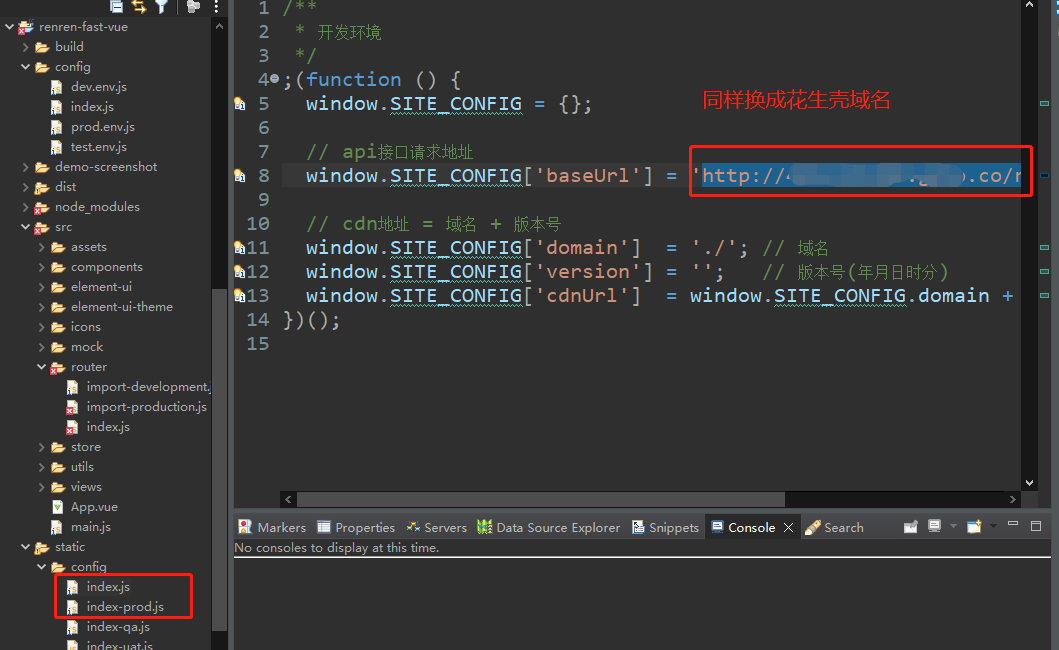
Task: Open explorer View Menu three-dots icon
Action: tap(216, 7)
